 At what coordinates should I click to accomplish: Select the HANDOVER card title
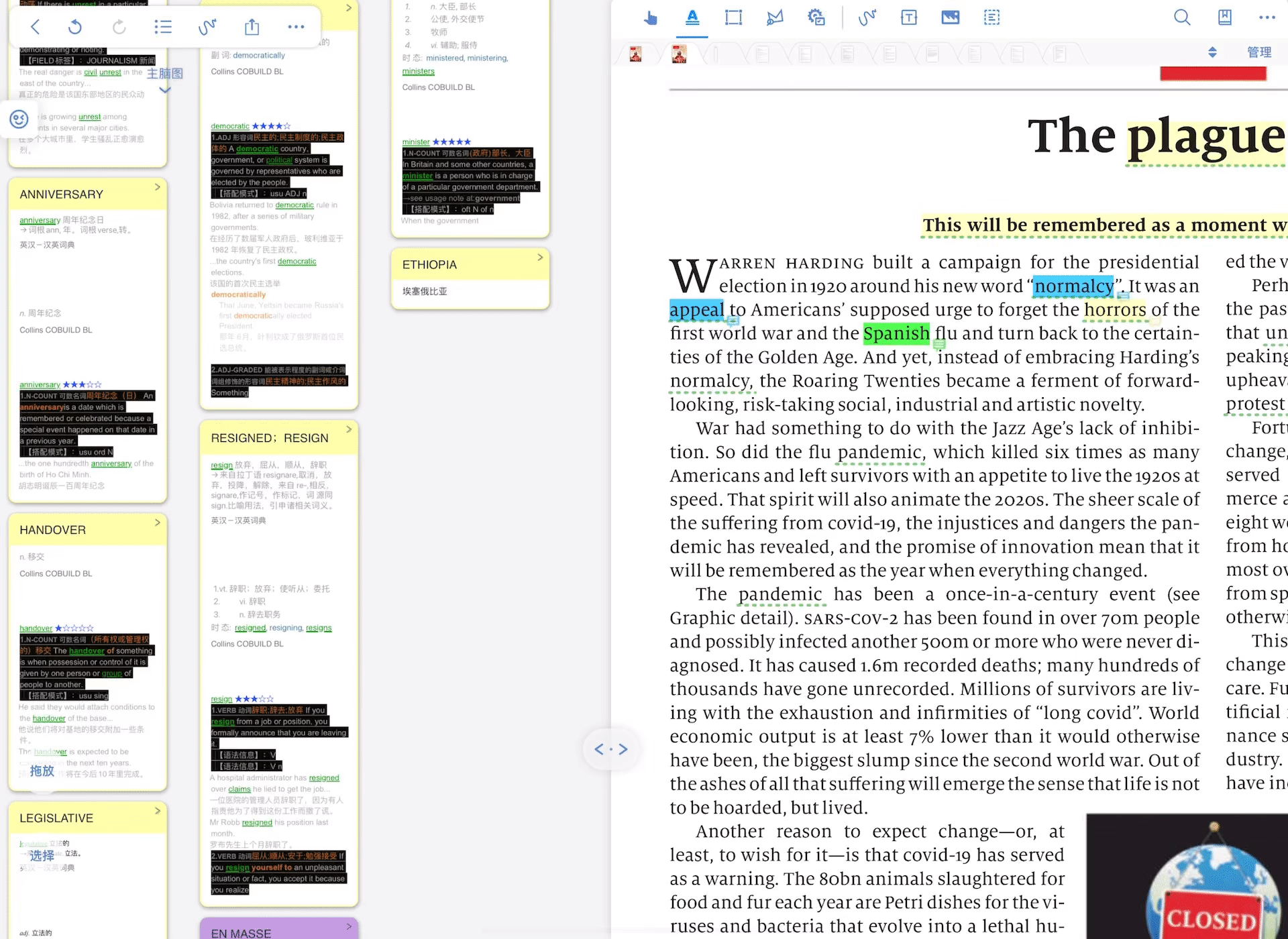53,530
